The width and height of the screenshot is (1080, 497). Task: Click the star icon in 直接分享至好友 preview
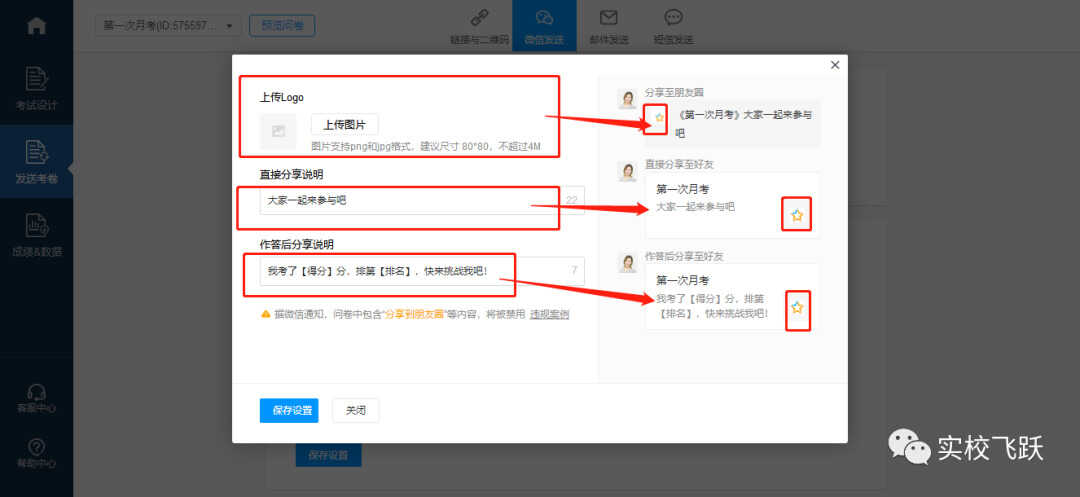click(797, 215)
